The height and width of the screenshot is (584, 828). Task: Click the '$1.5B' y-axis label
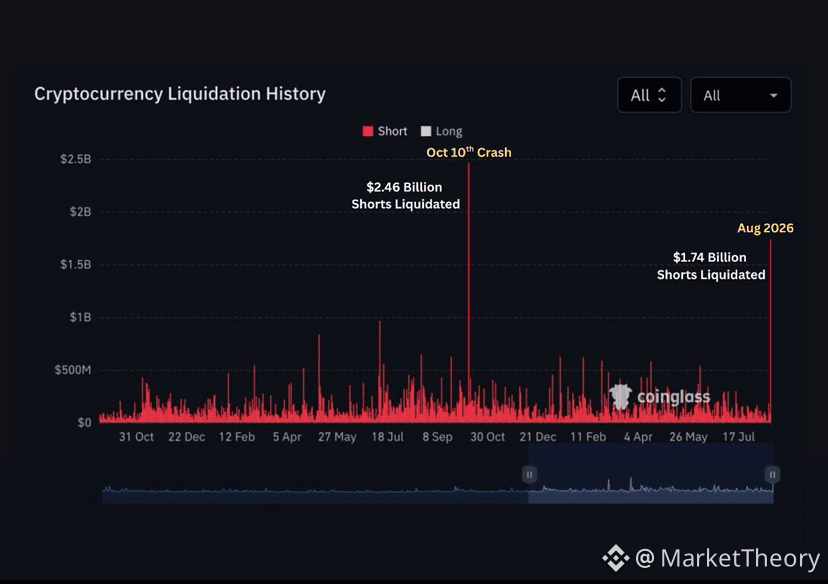(76, 265)
